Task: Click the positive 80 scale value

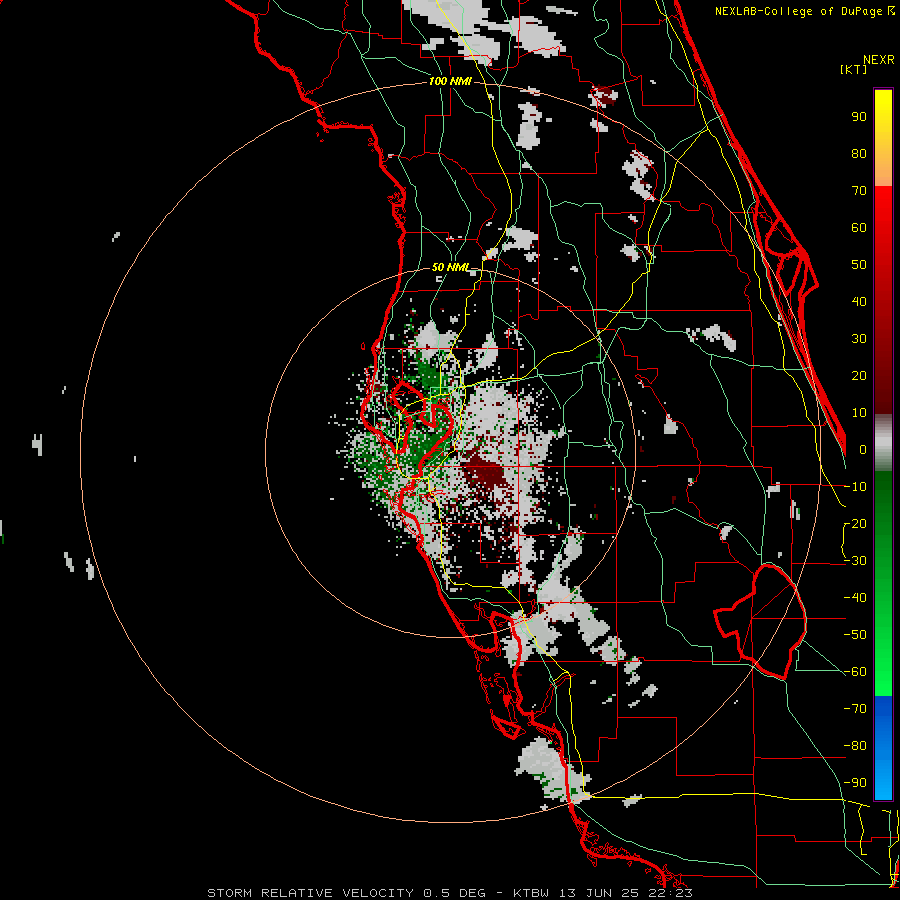Action: (x=859, y=154)
